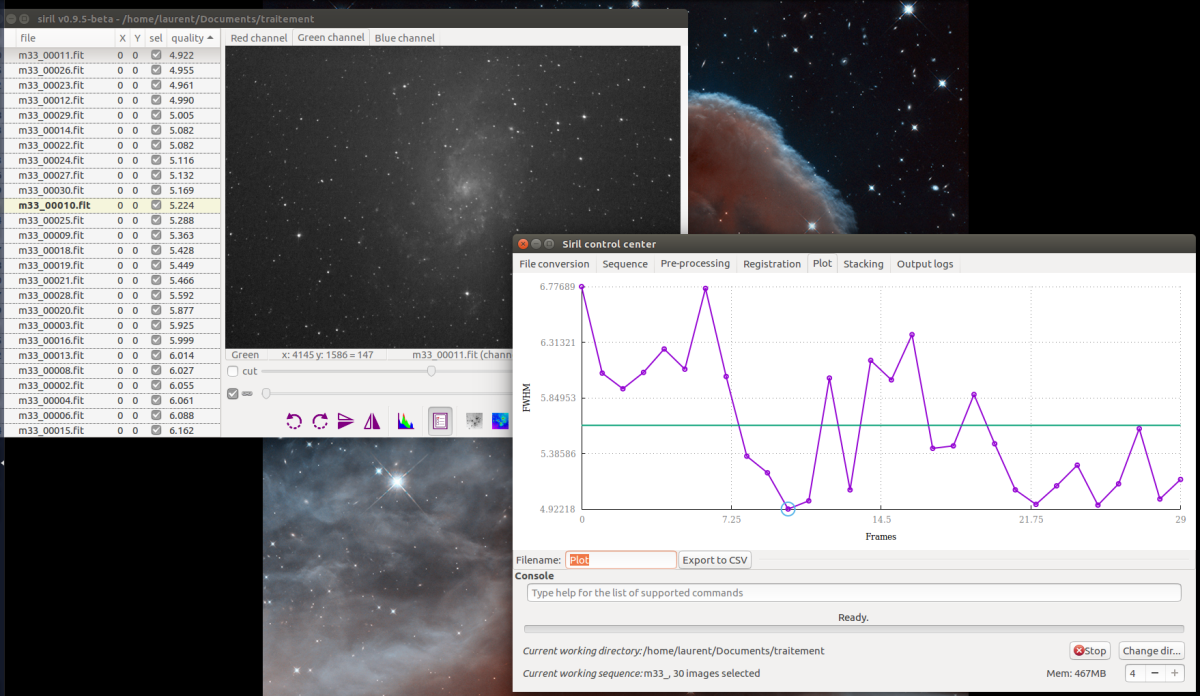This screenshot has height=696, width=1200.
Task: Uncheck the chain-link slider checkbox
Action: tap(233, 393)
